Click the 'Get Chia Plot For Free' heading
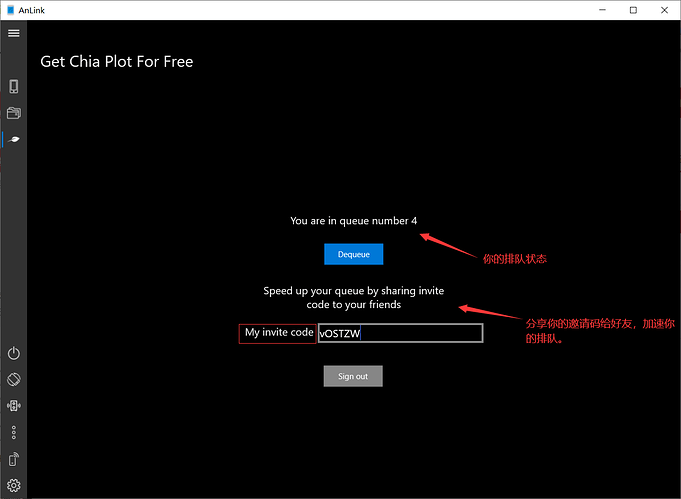This screenshot has width=681, height=499. coord(117,62)
